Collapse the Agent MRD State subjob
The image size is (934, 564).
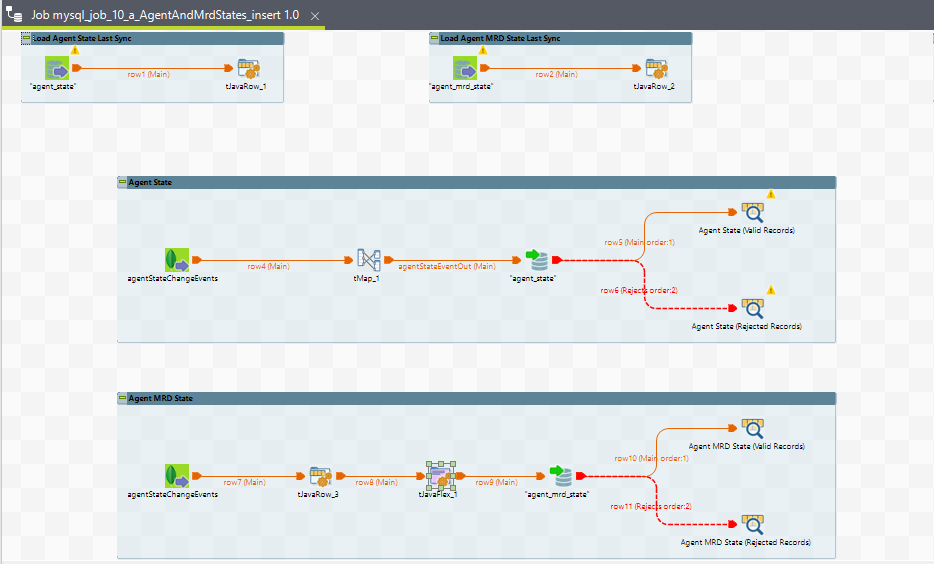coord(122,398)
